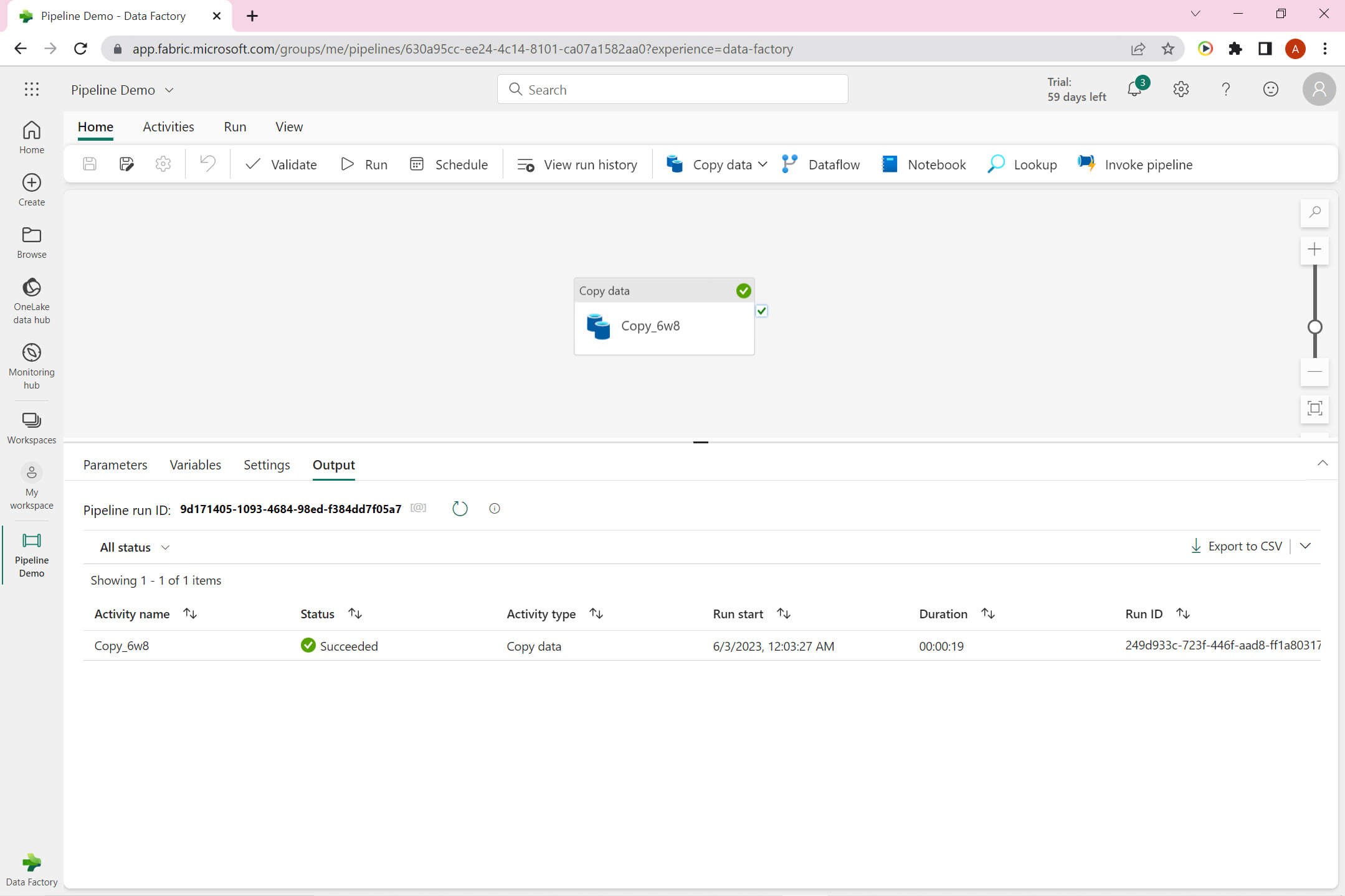Toggle the Copy_6w8 success checkbox
This screenshot has width=1345, height=896.
(761, 311)
